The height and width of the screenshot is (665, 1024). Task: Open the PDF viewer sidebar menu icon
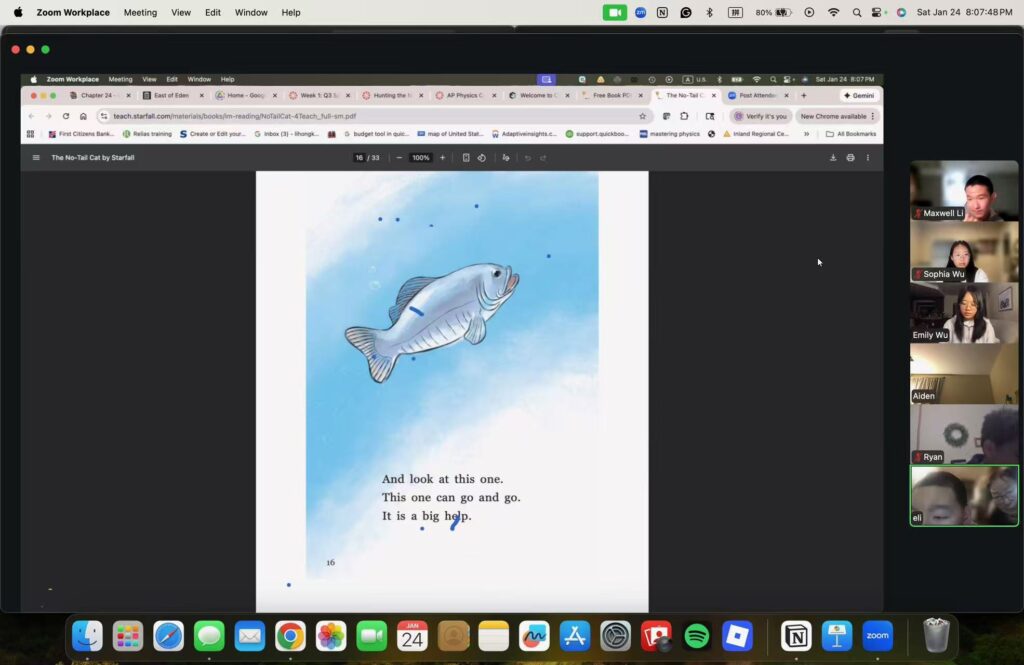pyautogui.click(x=36, y=158)
